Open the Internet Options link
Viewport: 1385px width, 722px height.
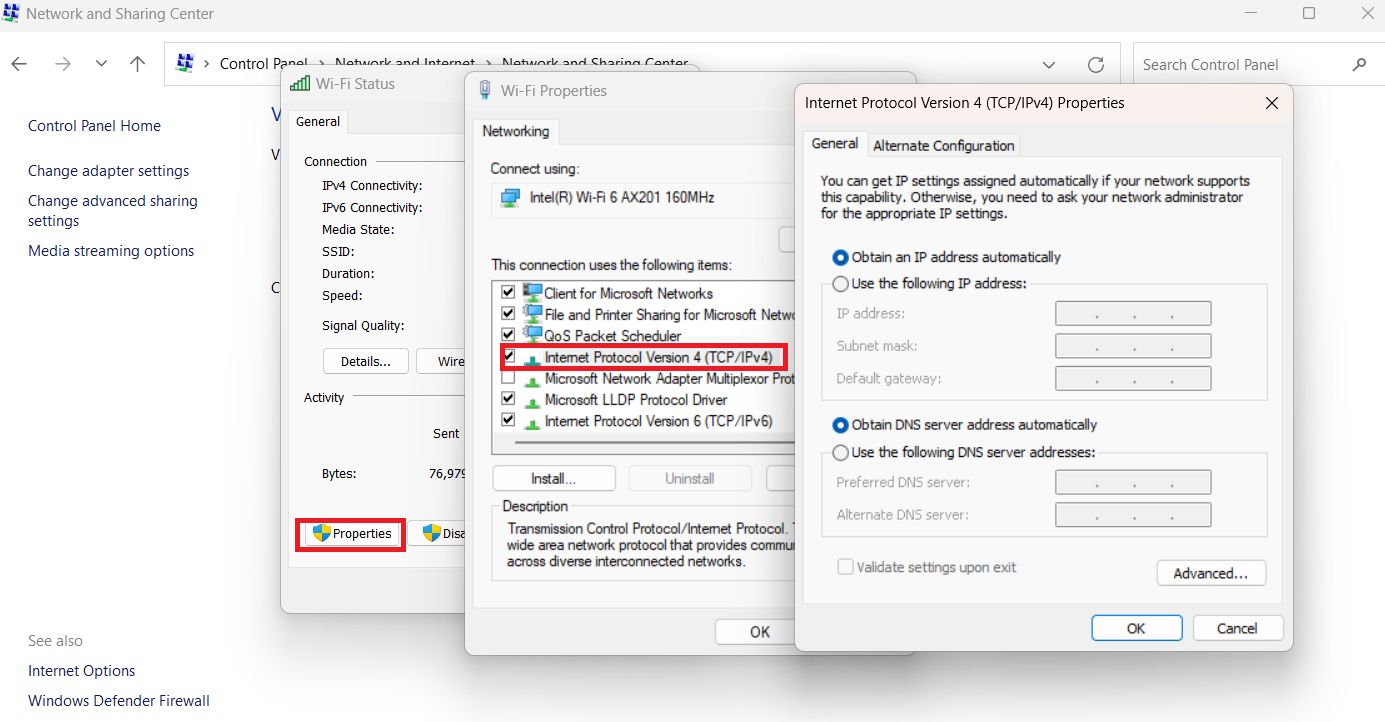tap(81, 671)
